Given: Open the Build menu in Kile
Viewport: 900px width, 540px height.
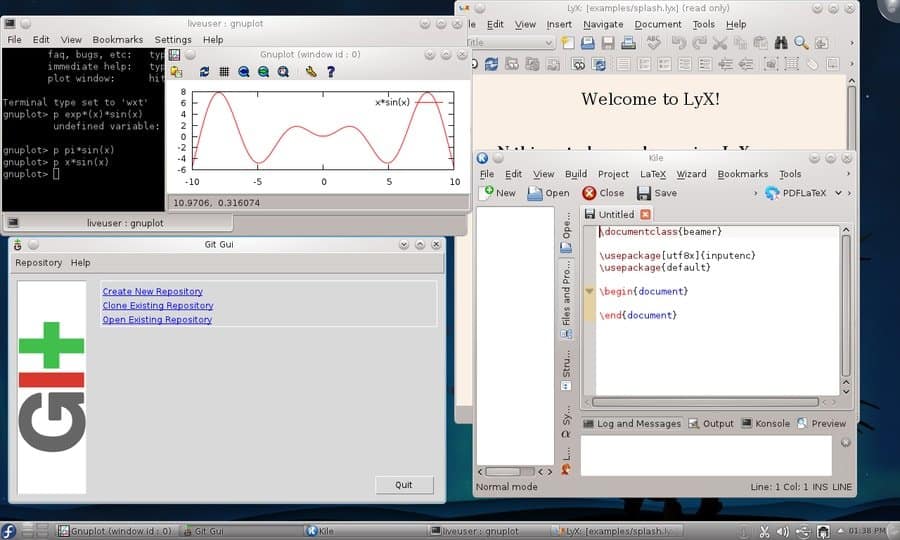Looking at the screenshot, I should coord(576,174).
